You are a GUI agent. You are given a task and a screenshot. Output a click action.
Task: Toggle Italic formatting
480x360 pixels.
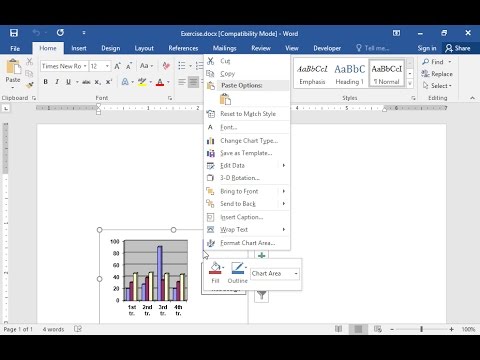[x=57, y=82]
